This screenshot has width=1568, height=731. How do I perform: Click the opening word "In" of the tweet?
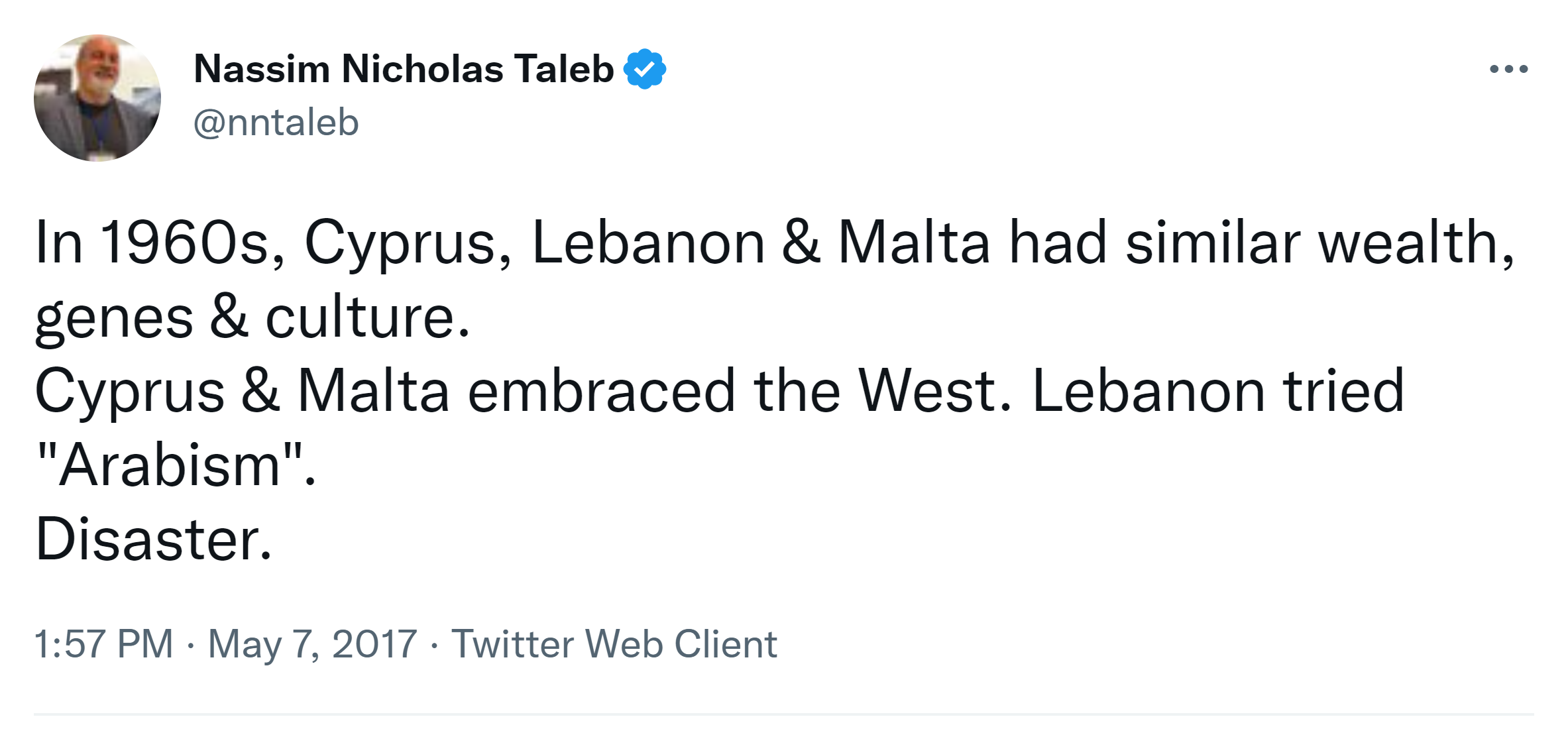[x=58, y=243]
